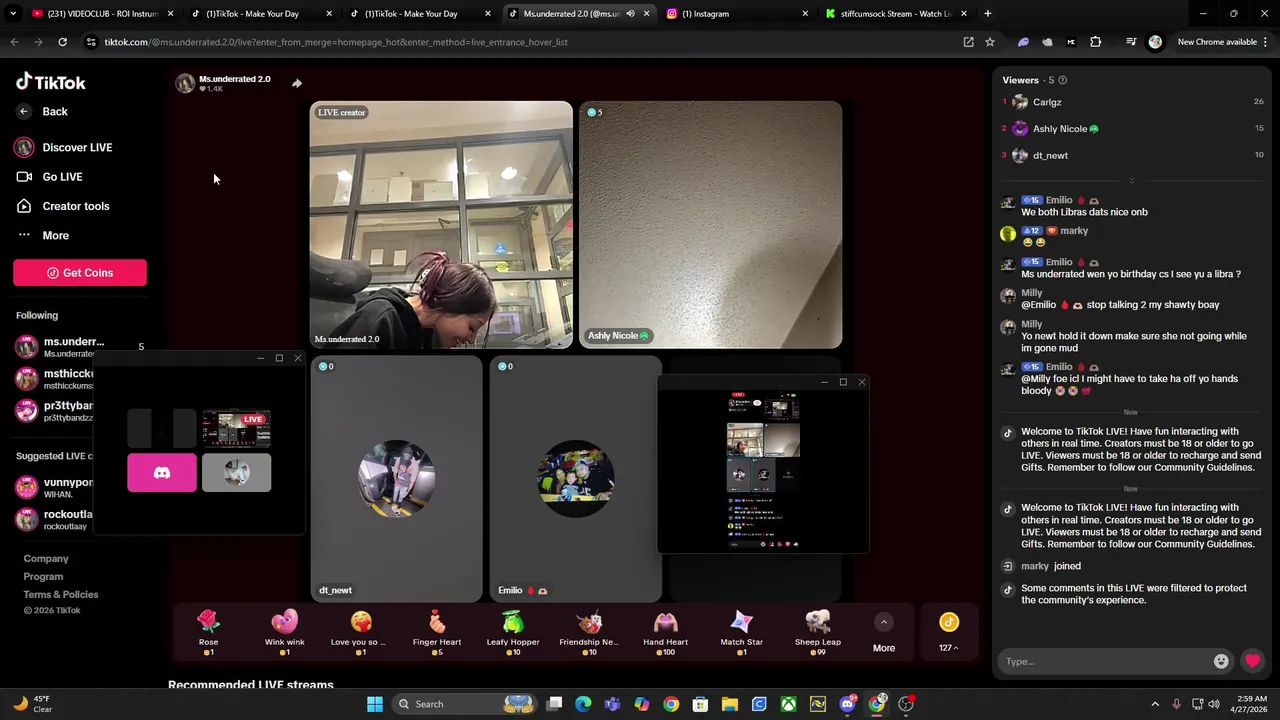
Task: Bookmark this page with star
Action: 990,42
